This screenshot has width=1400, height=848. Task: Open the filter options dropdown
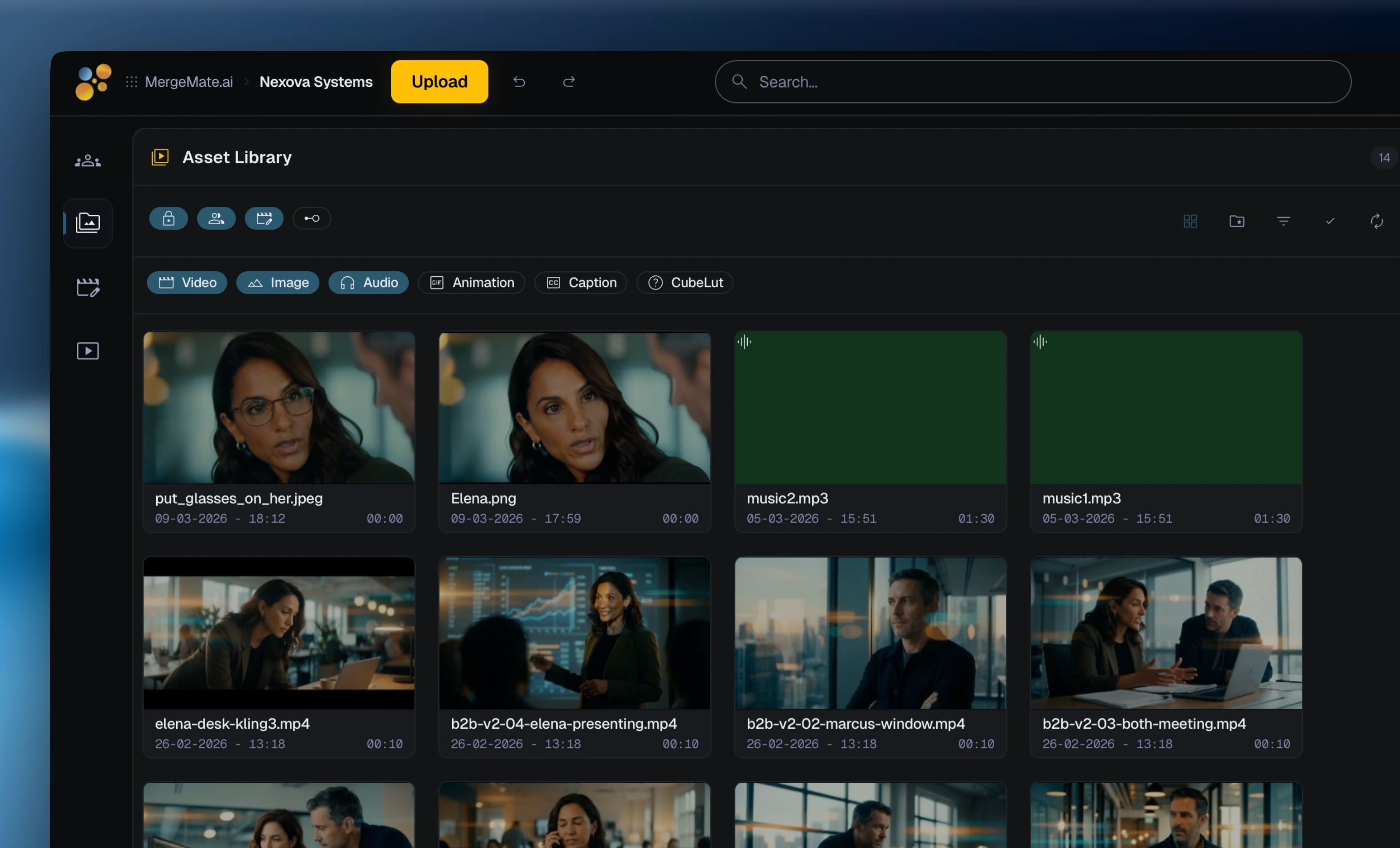pyautogui.click(x=1283, y=221)
